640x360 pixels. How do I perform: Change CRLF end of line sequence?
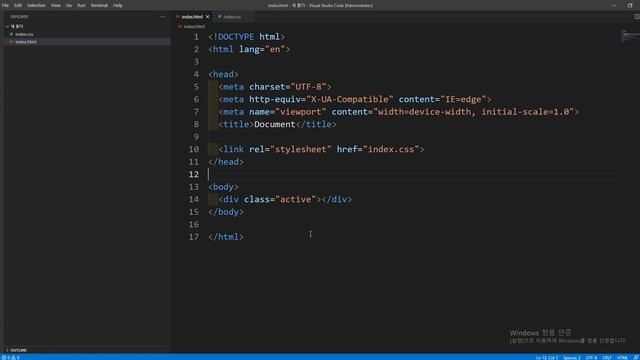point(607,357)
